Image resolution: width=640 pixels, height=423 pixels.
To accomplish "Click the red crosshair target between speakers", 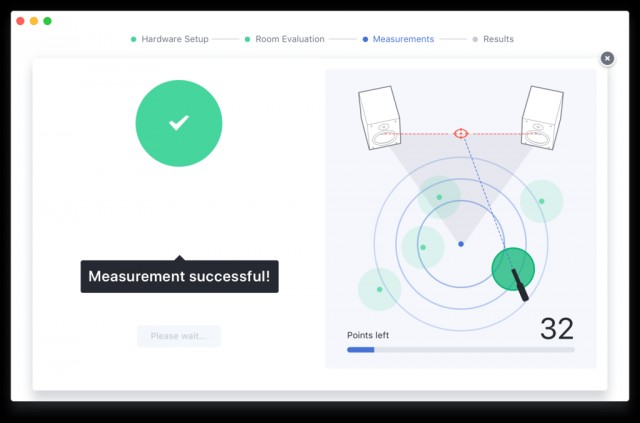I will point(461,133).
